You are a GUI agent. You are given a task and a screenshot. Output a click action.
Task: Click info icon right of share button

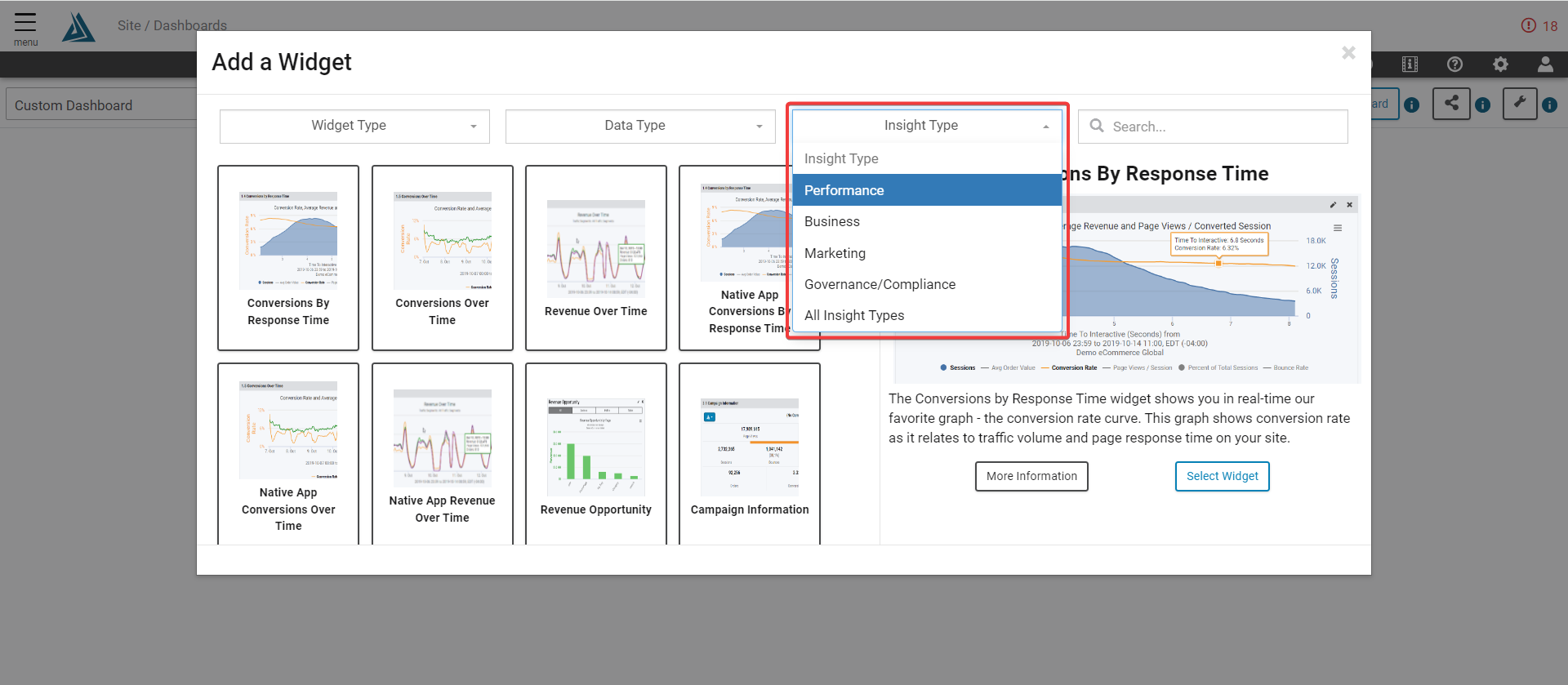tap(1483, 105)
